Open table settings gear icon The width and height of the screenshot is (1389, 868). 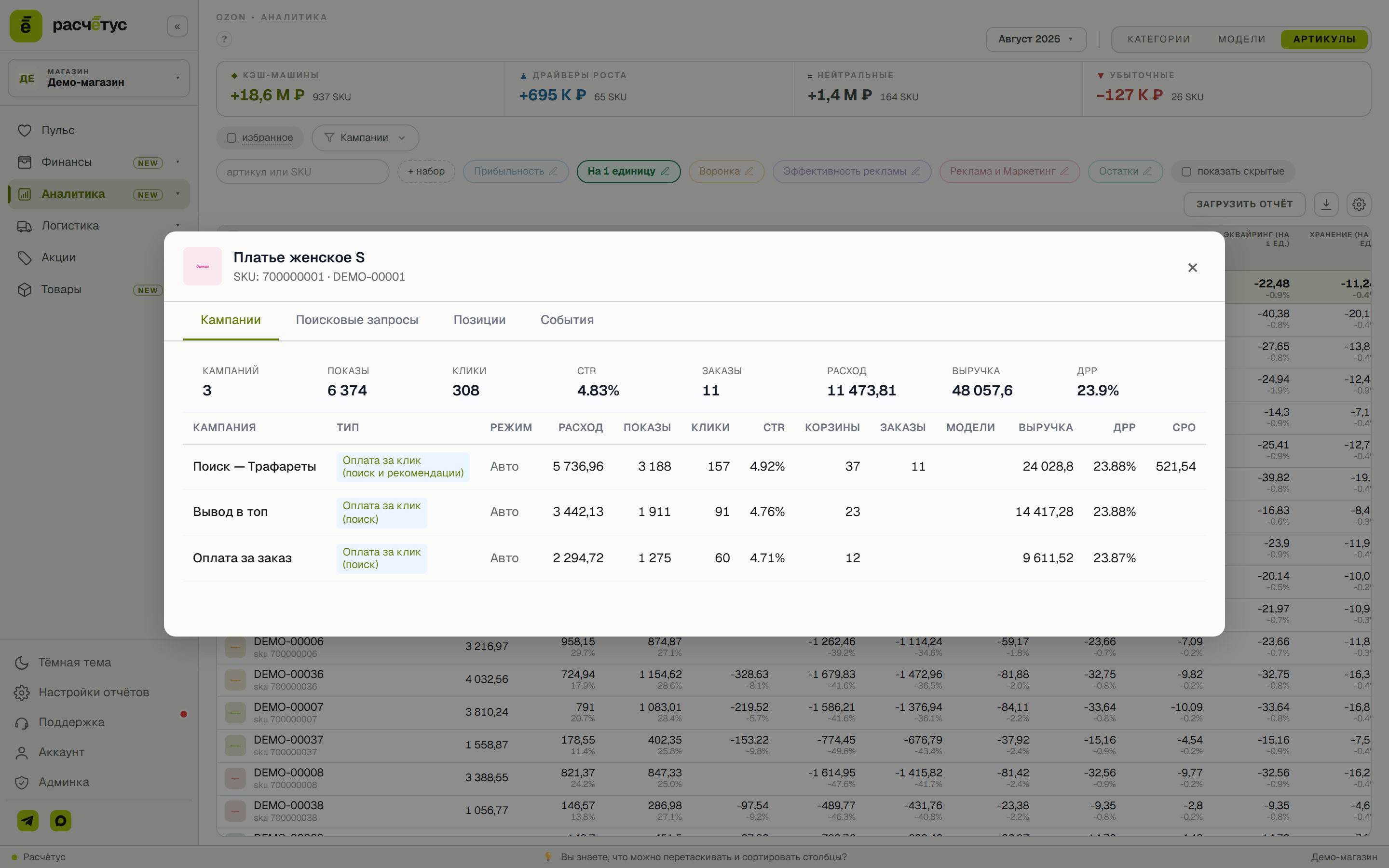(1359, 204)
